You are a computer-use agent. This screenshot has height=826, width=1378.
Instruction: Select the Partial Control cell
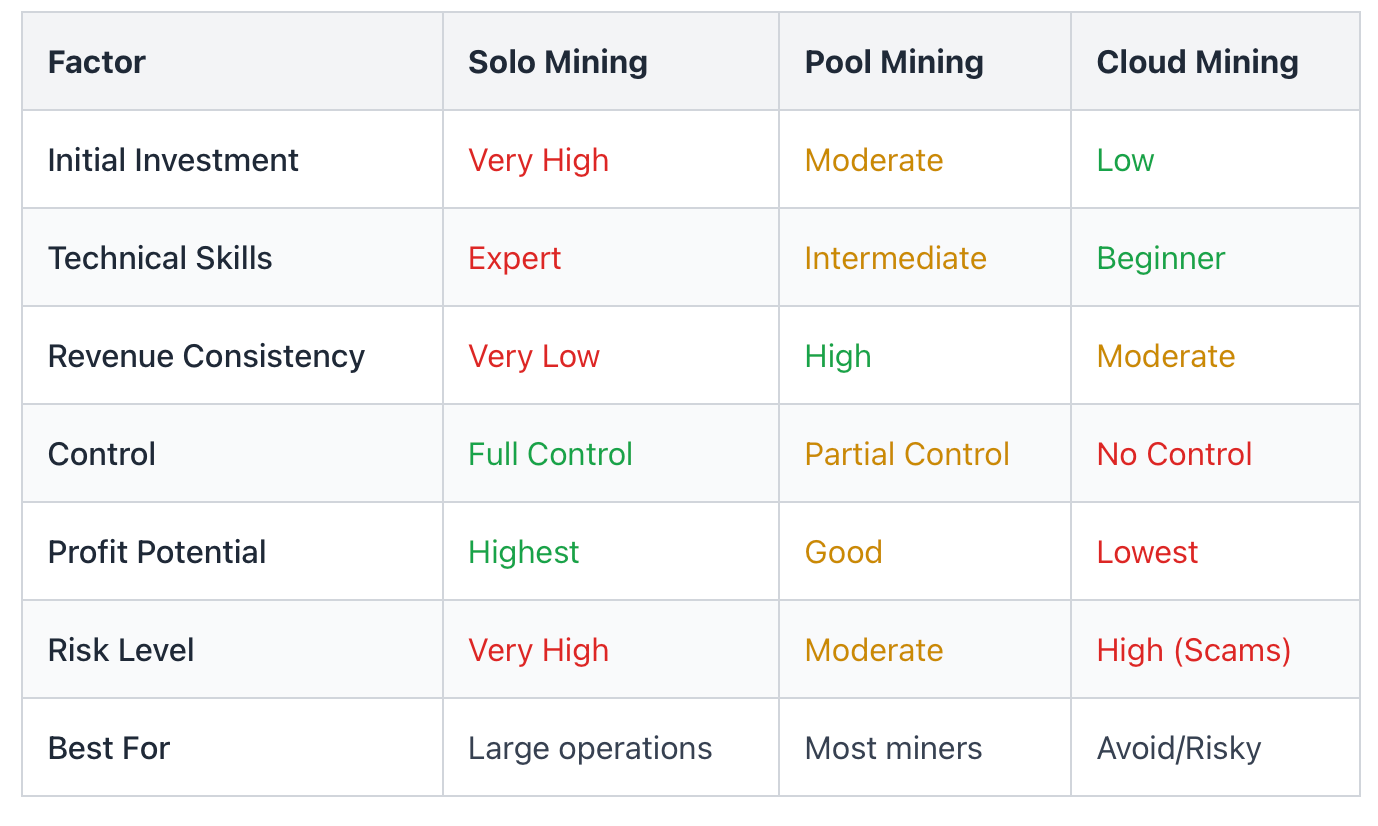907,454
